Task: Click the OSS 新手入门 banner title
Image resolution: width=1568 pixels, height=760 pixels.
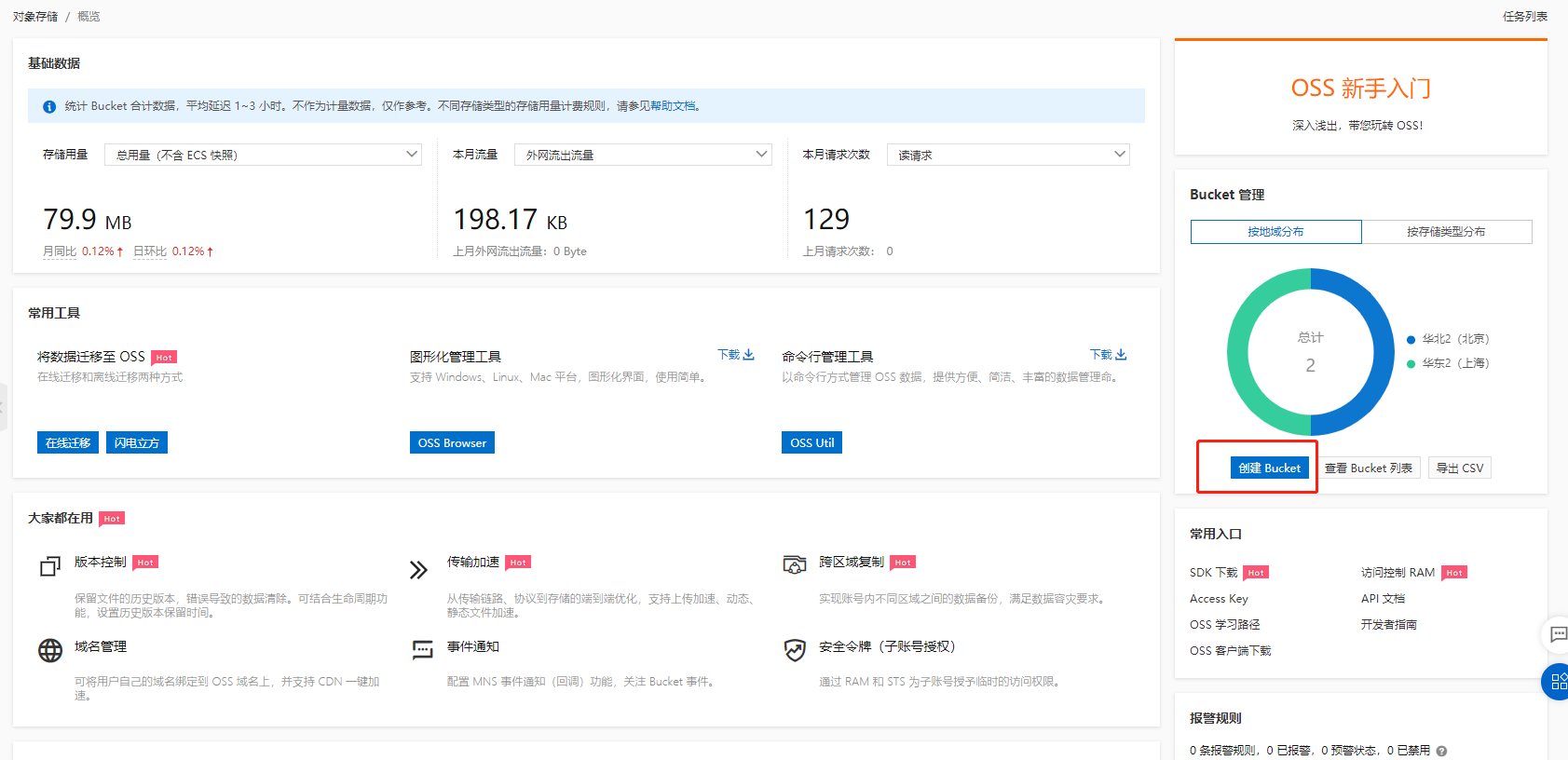Action: pyautogui.click(x=1361, y=88)
